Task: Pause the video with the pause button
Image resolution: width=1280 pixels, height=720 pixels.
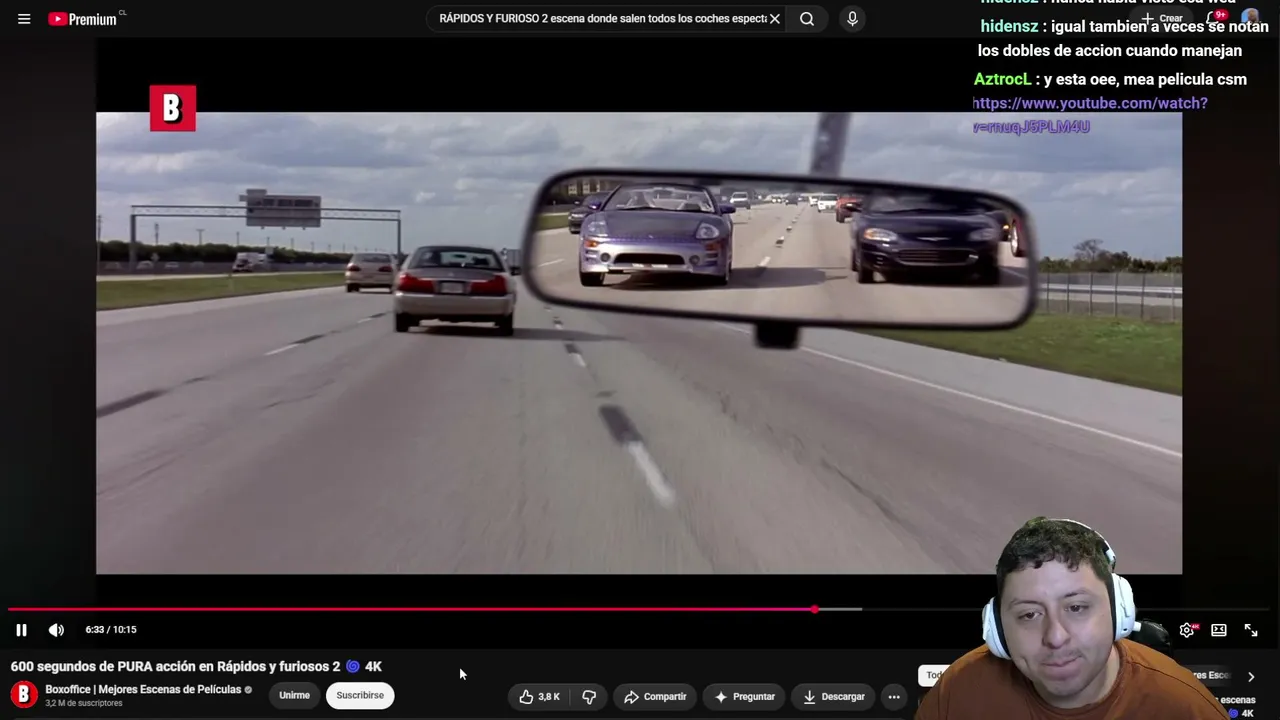Action: point(21,630)
